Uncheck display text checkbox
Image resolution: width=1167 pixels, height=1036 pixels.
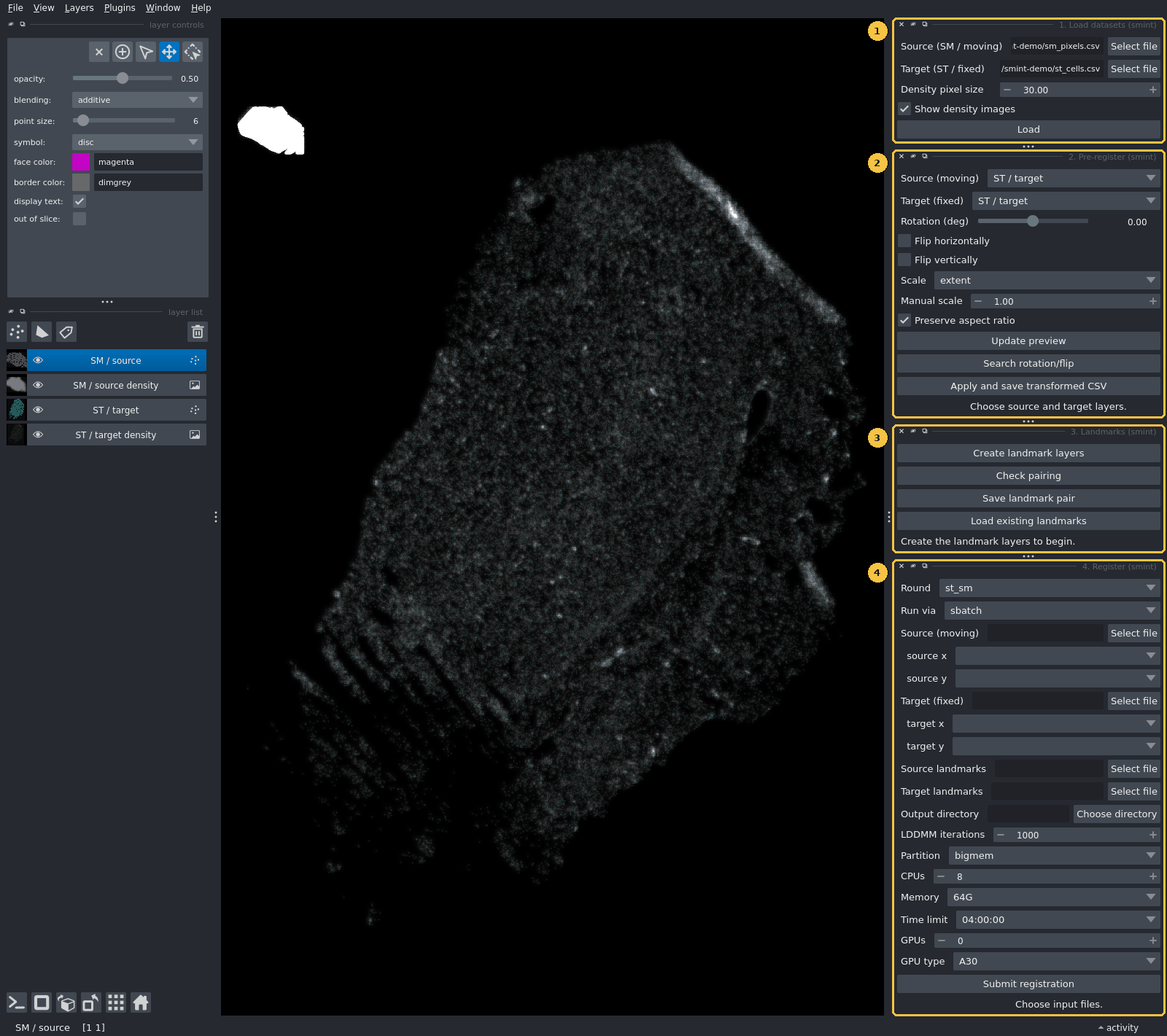tap(80, 201)
